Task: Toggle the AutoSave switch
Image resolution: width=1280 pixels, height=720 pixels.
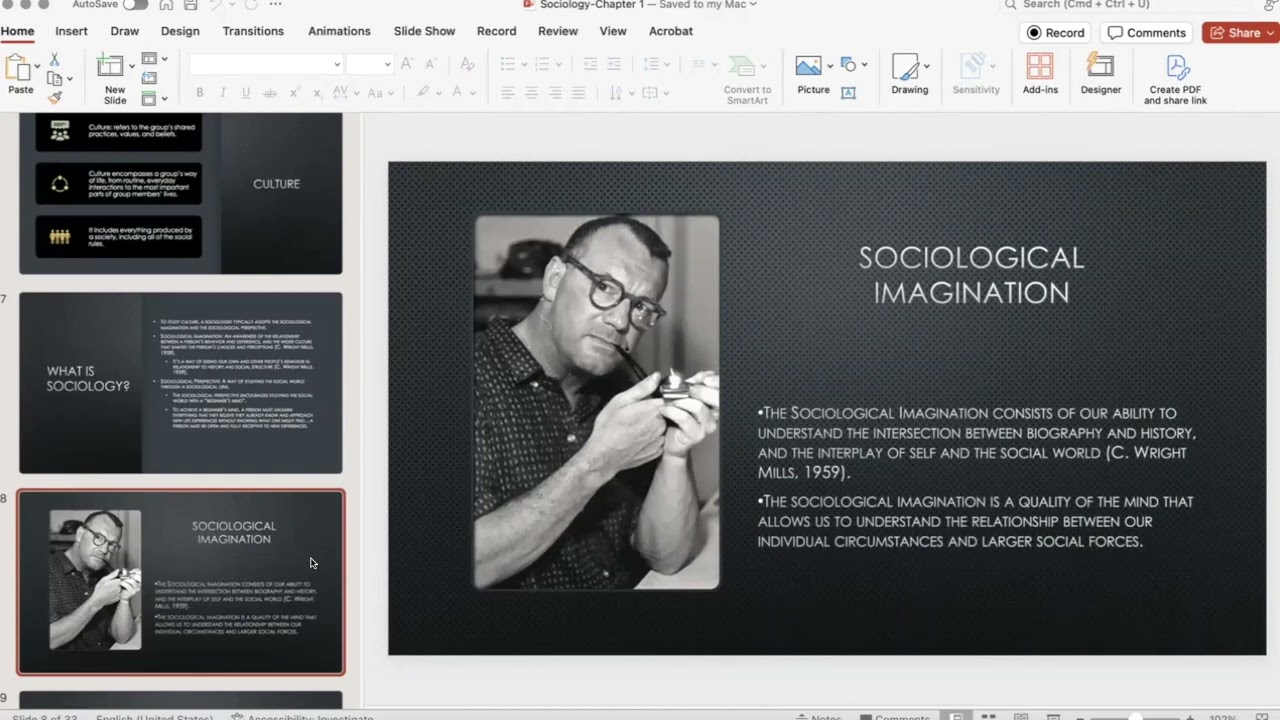Action: click(135, 4)
